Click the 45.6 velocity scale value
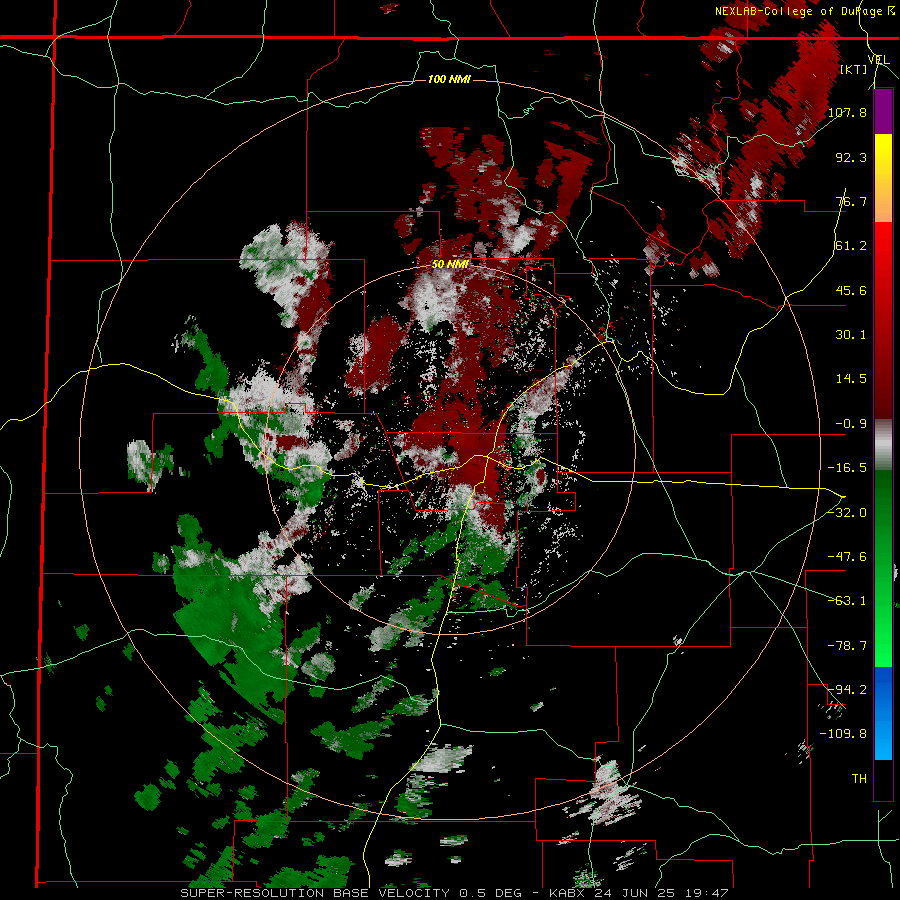 pos(851,290)
